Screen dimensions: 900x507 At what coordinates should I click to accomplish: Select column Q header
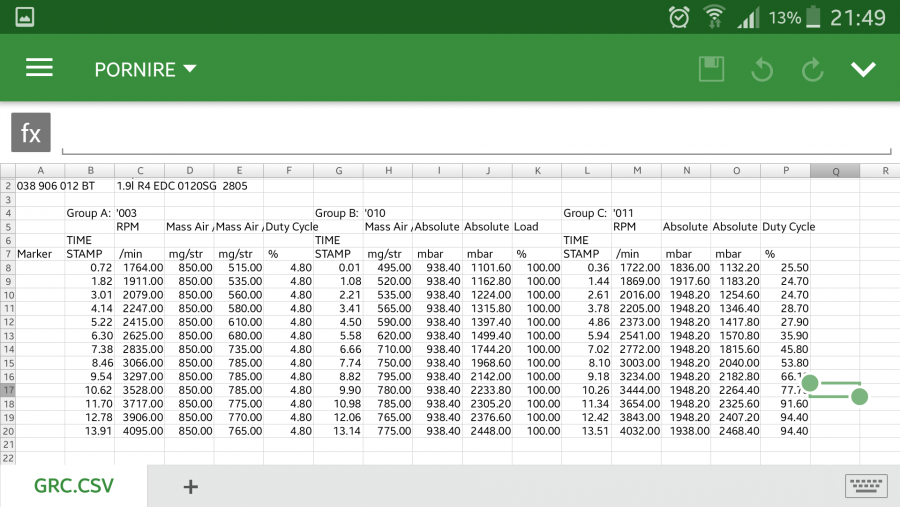tap(835, 171)
